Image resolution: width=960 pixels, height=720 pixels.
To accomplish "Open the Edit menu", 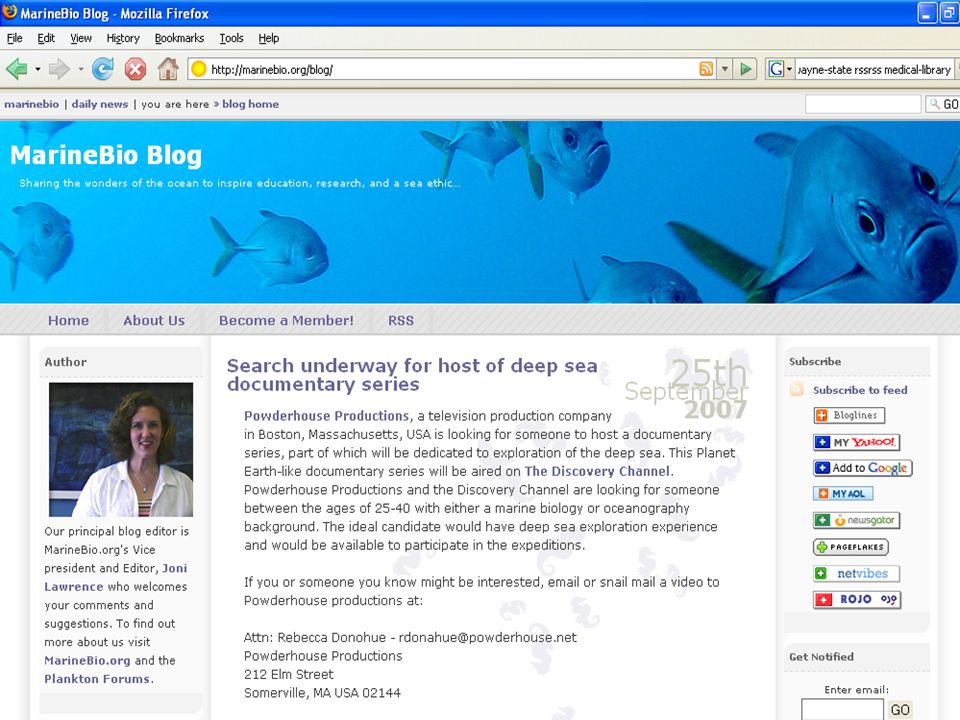I will [46, 38].
